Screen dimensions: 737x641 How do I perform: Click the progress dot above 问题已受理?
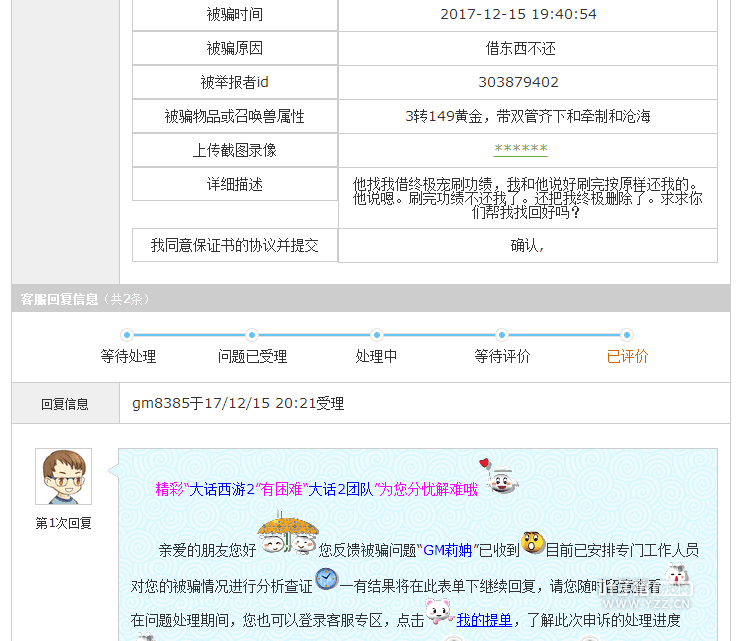coord(252,335)
